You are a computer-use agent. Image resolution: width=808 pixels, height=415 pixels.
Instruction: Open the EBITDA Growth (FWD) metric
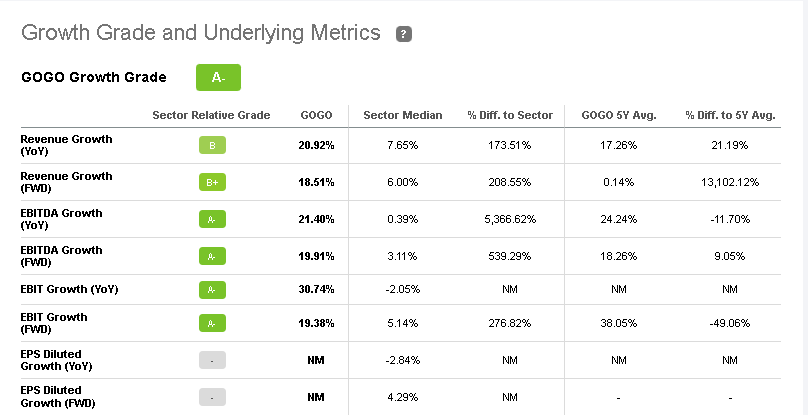pos(62,256)
